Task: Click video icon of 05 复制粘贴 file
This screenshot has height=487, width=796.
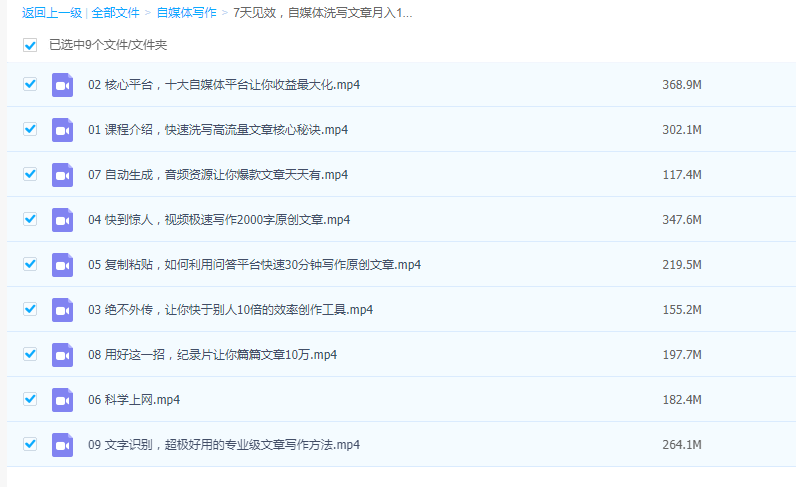Action: coord(63,265)
